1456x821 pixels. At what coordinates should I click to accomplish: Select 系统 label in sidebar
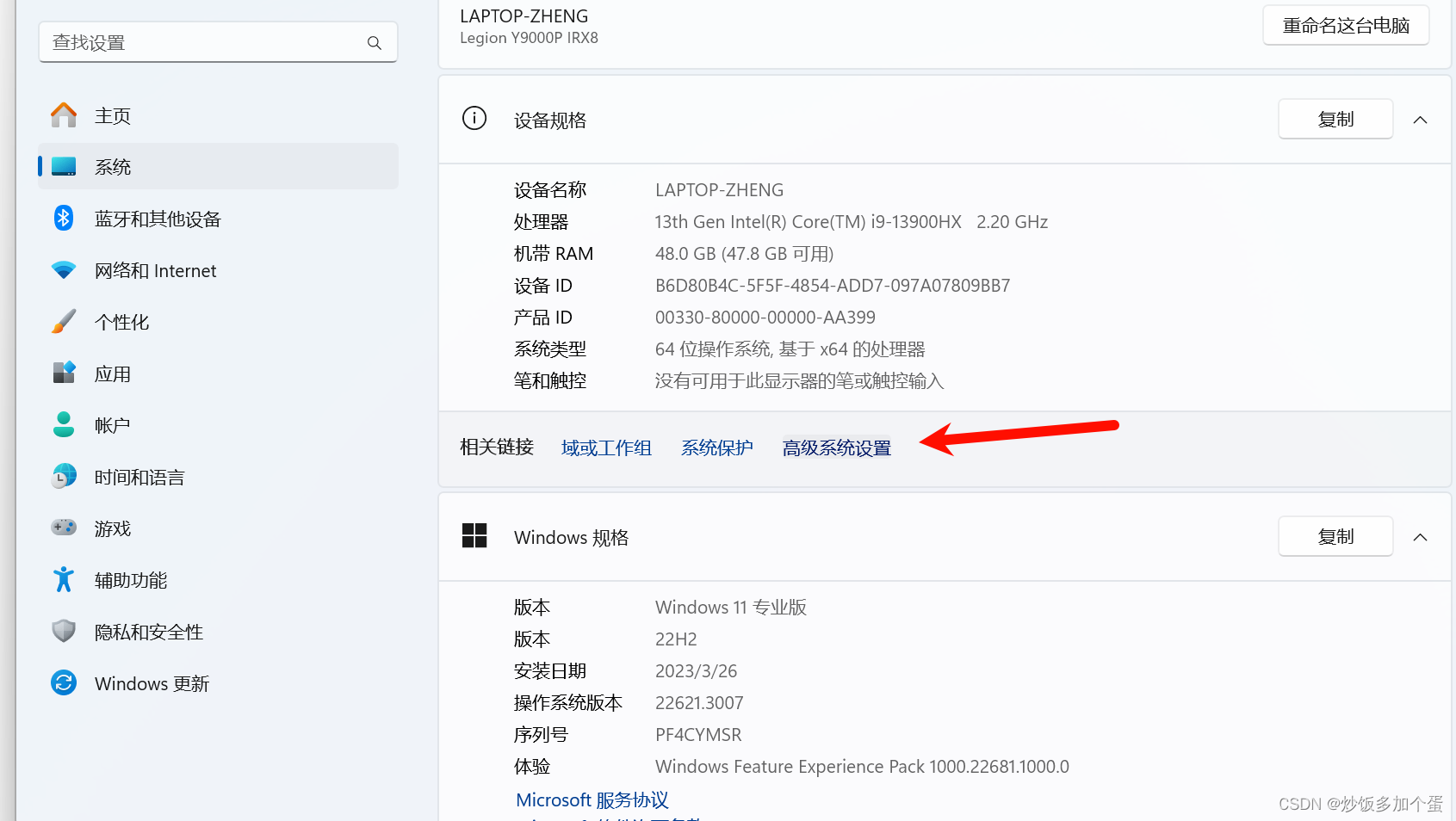click(113, 168)
